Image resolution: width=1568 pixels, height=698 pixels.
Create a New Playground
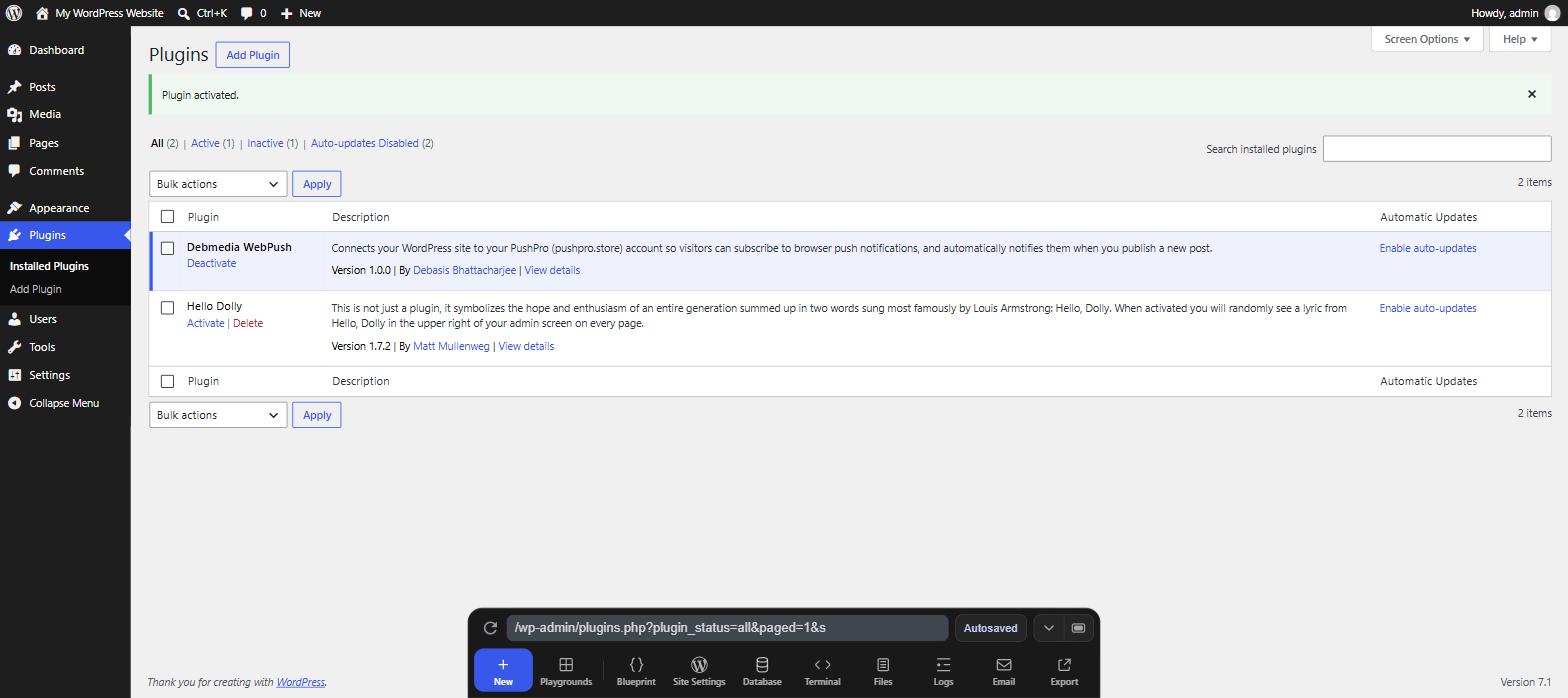[503, 671]
